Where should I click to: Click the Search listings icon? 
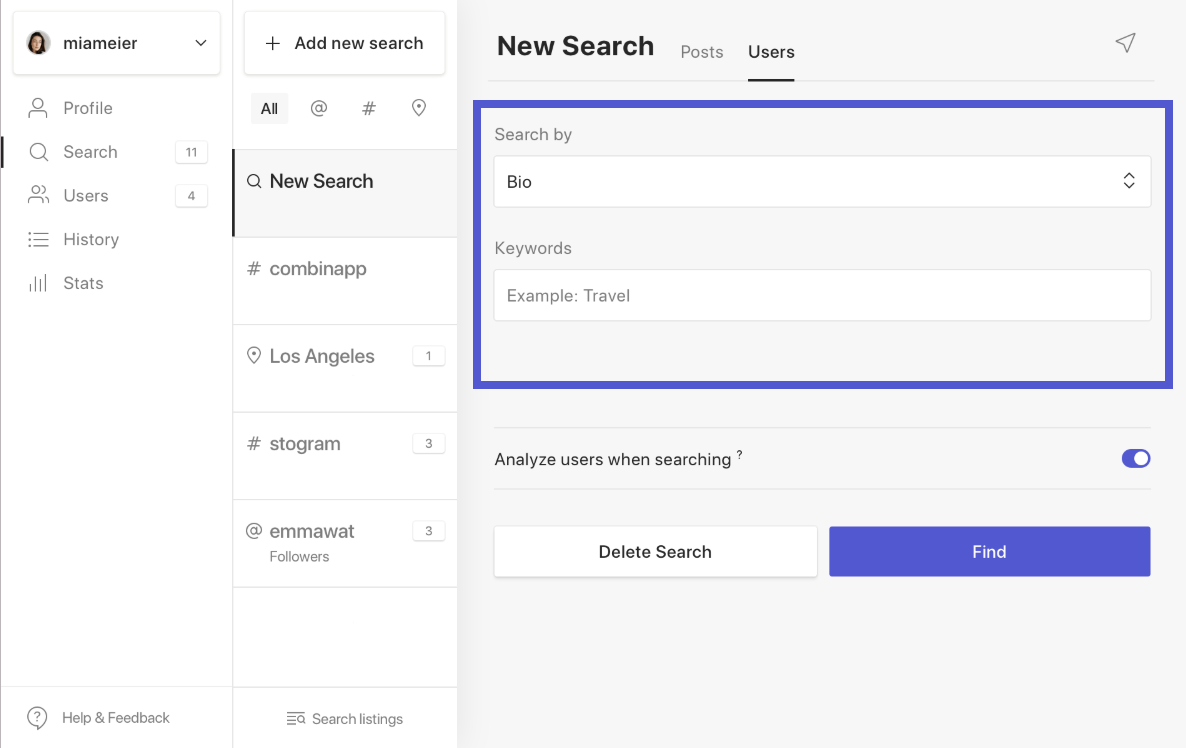point(296,719)
